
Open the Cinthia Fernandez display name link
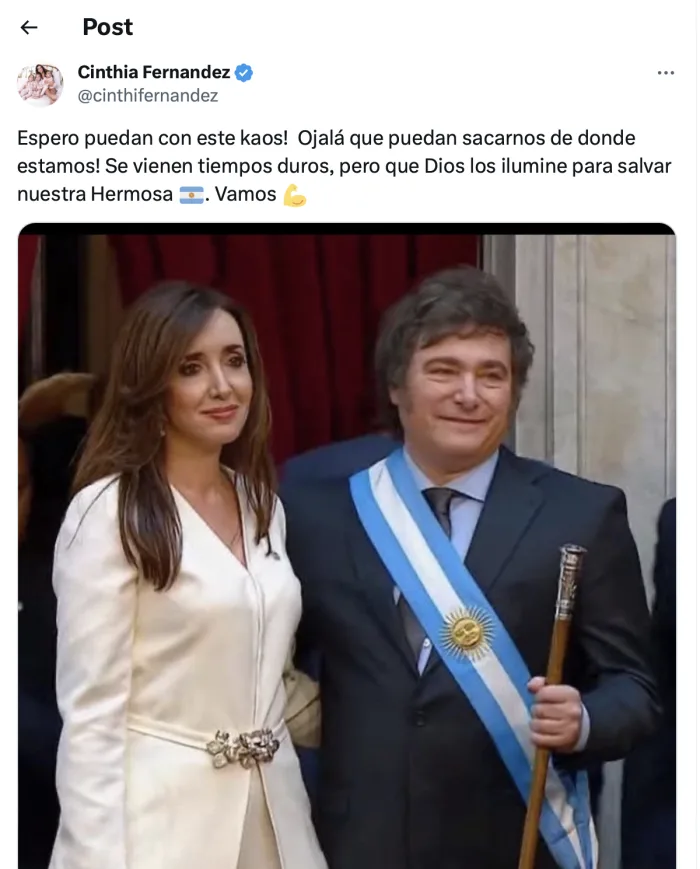click(154, 72)
